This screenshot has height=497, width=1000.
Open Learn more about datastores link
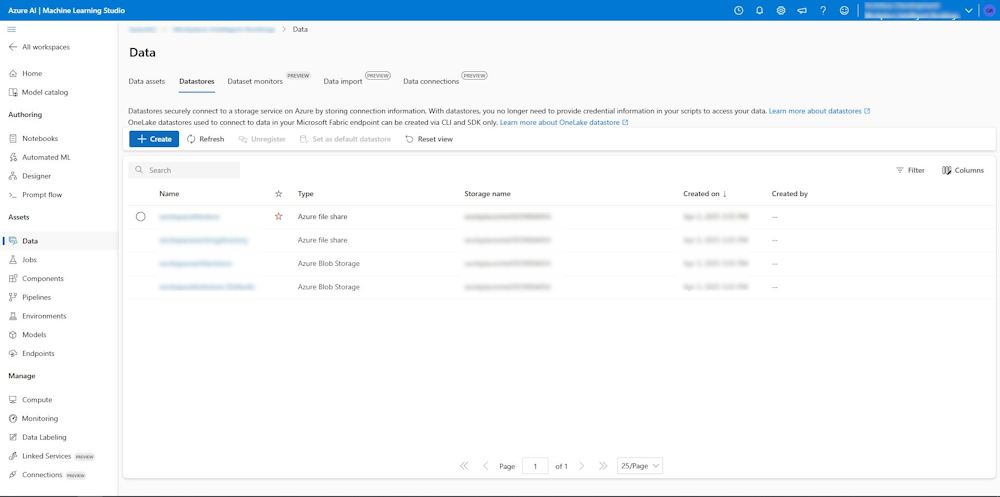tap(820, 111)
